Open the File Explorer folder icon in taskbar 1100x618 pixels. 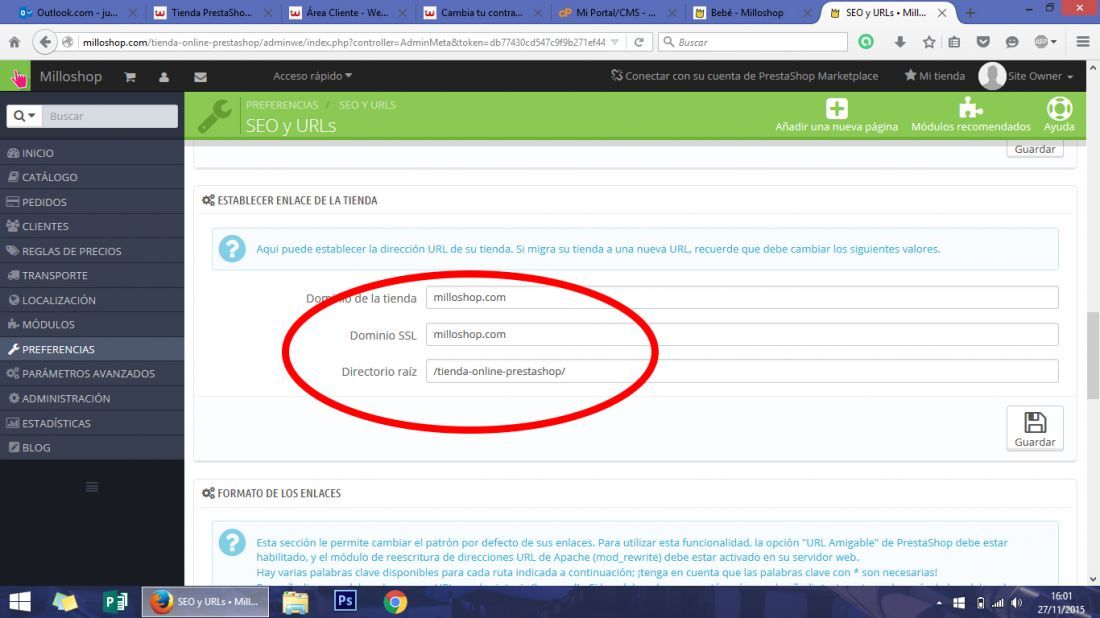295,602
